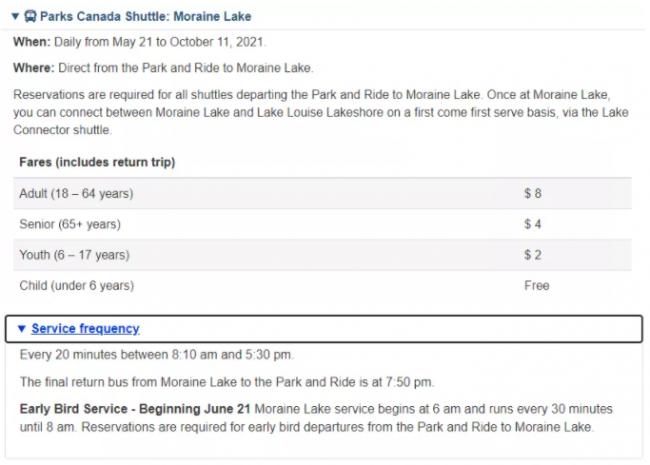Collapse the Parks Canada Shuttle: Moraine Lake section
Screen dimensions: 650x465
(x=14, y=17)
